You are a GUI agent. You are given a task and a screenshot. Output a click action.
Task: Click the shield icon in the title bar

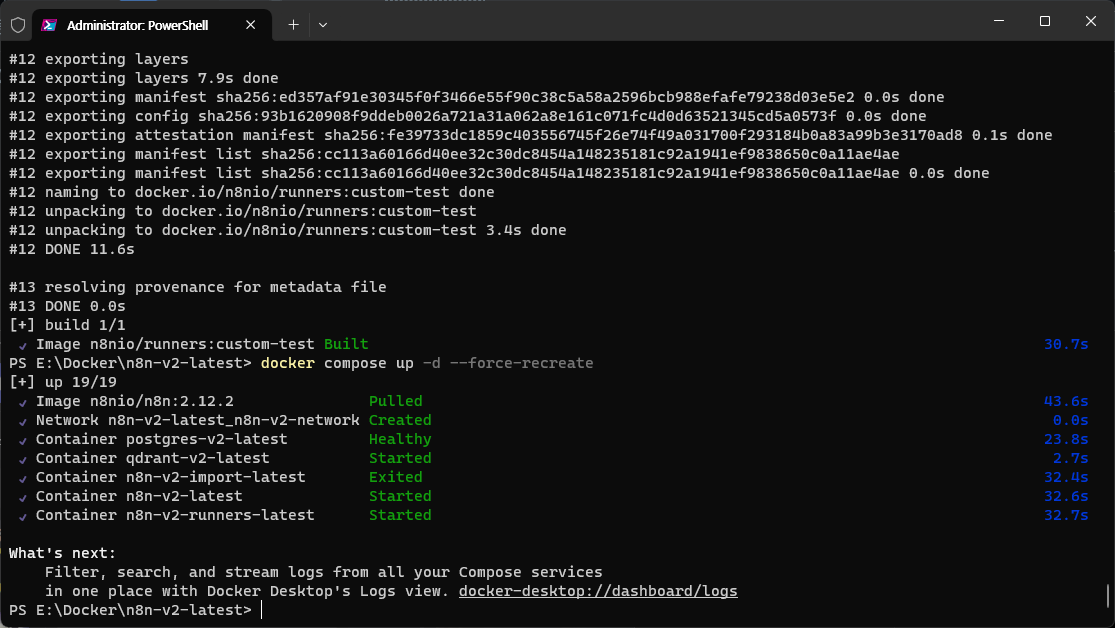point(18,25)
